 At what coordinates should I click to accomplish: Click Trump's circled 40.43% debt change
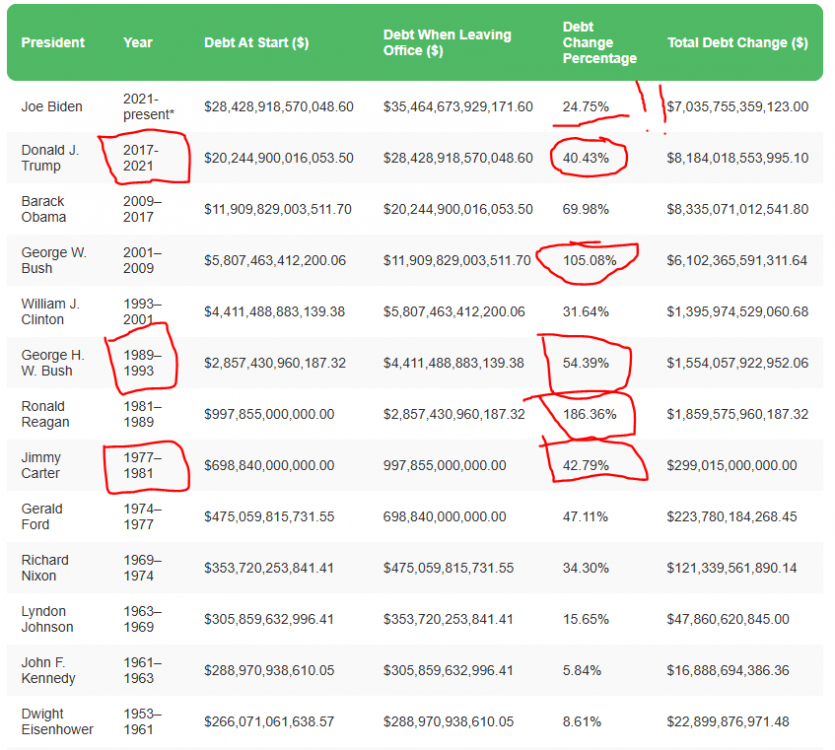tap(587, 158)
